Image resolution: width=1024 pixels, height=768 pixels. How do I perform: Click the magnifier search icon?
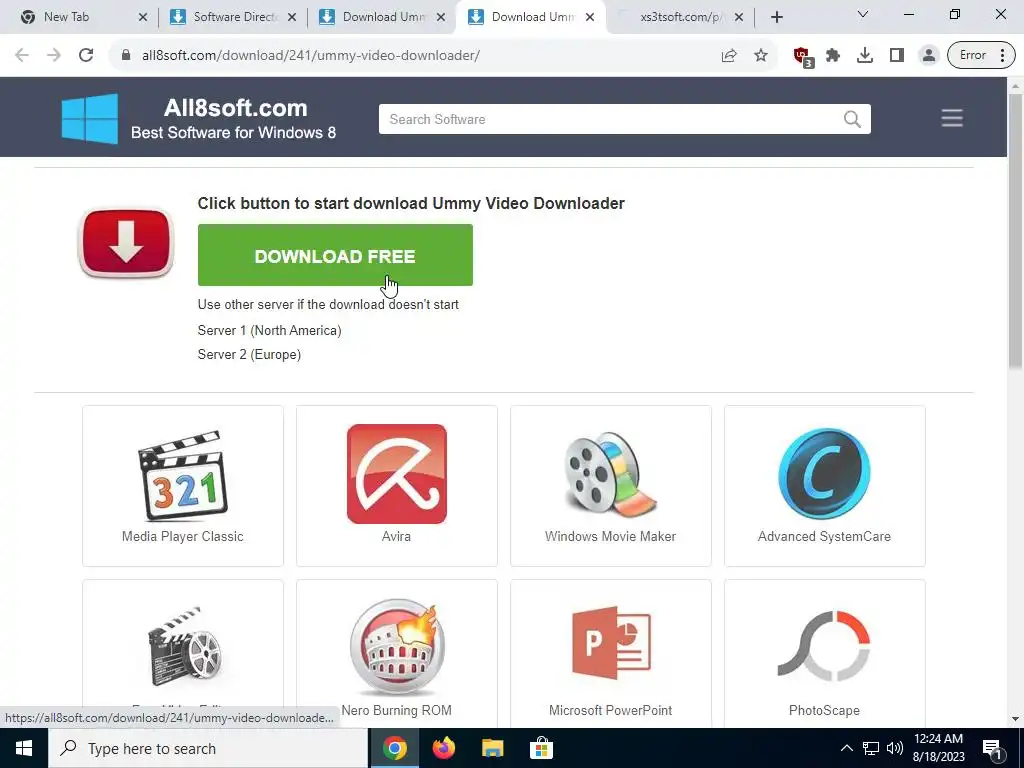click(x=852, y=119)
